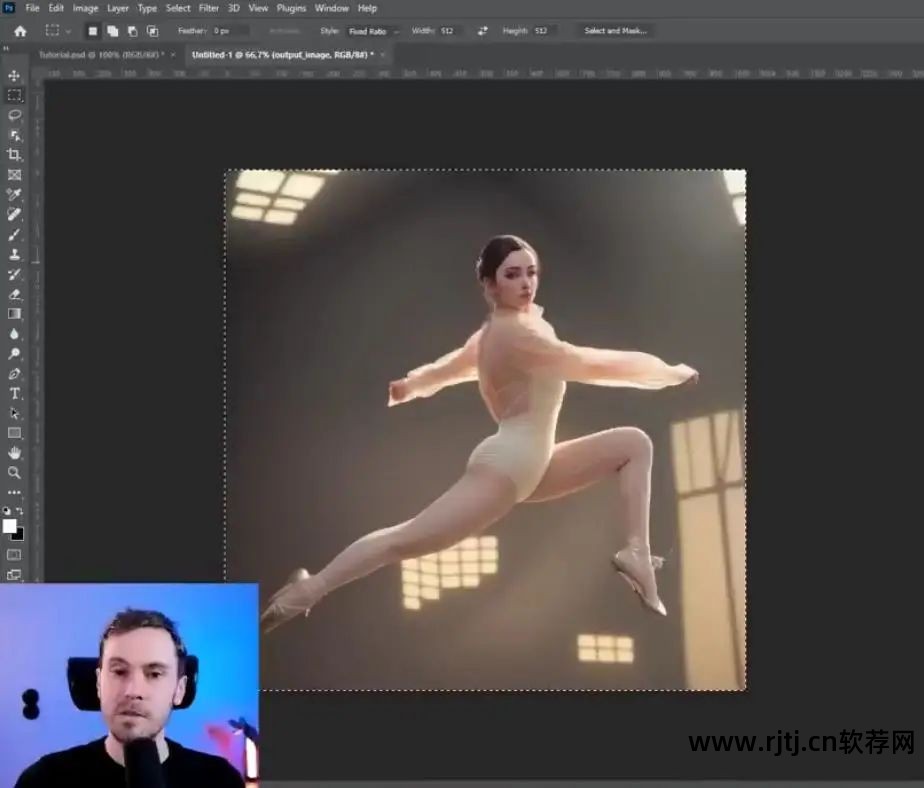Select the Crop tool
This screenshot has height=788, width=924.
pos(14,155)
